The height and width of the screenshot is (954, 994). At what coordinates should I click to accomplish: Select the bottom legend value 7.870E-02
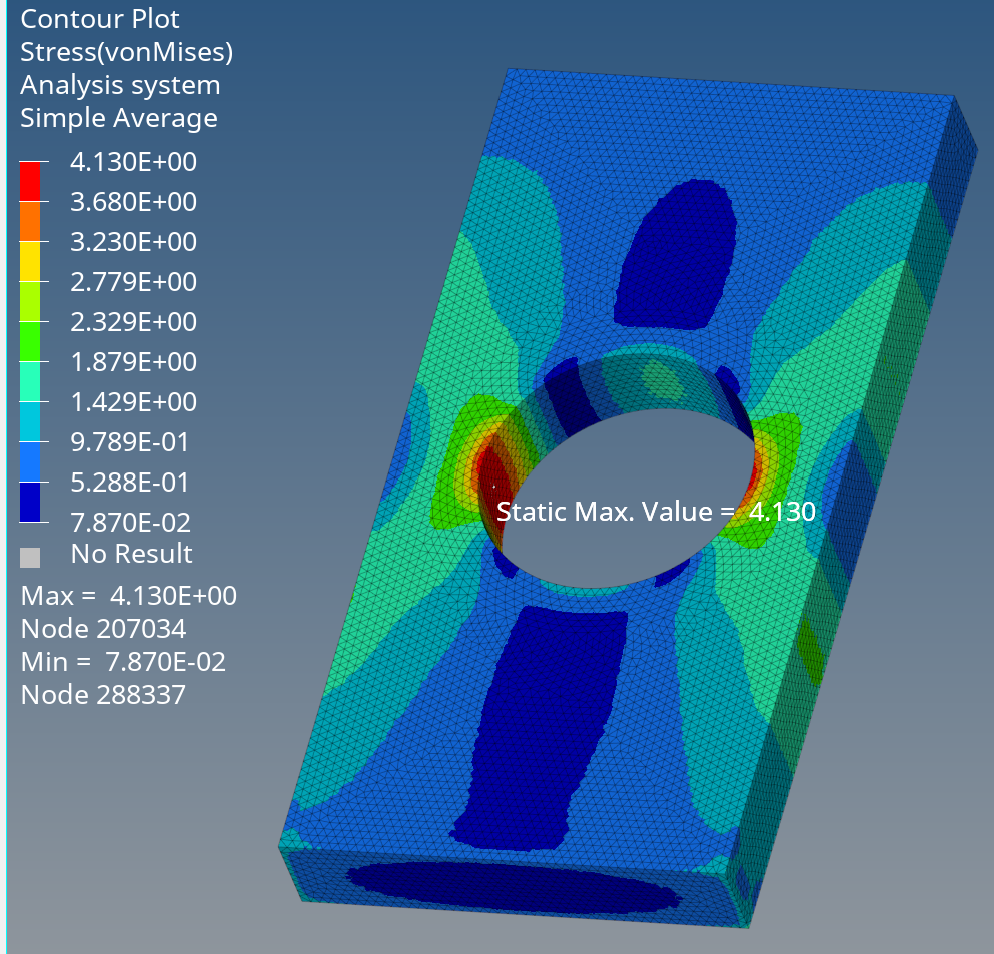coord(130,523)
